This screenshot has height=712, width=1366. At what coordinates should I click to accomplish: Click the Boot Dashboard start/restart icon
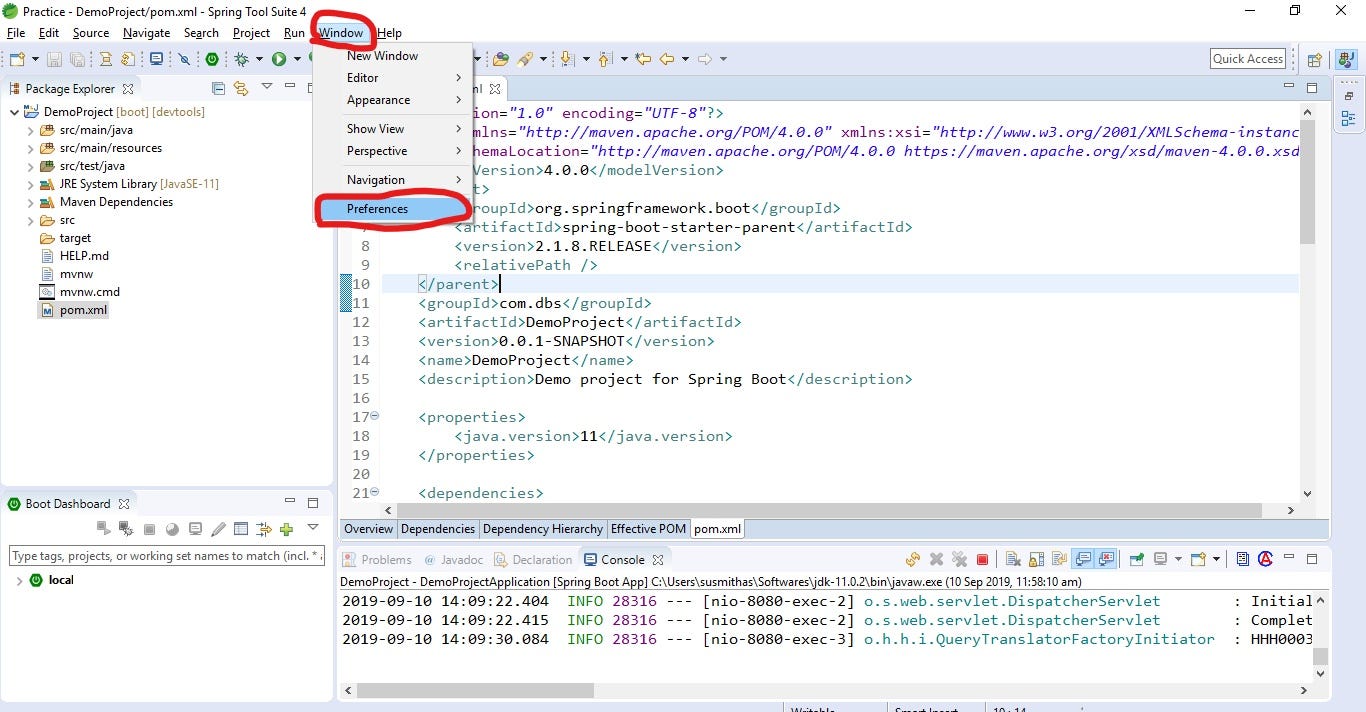[x=103, y=529]
